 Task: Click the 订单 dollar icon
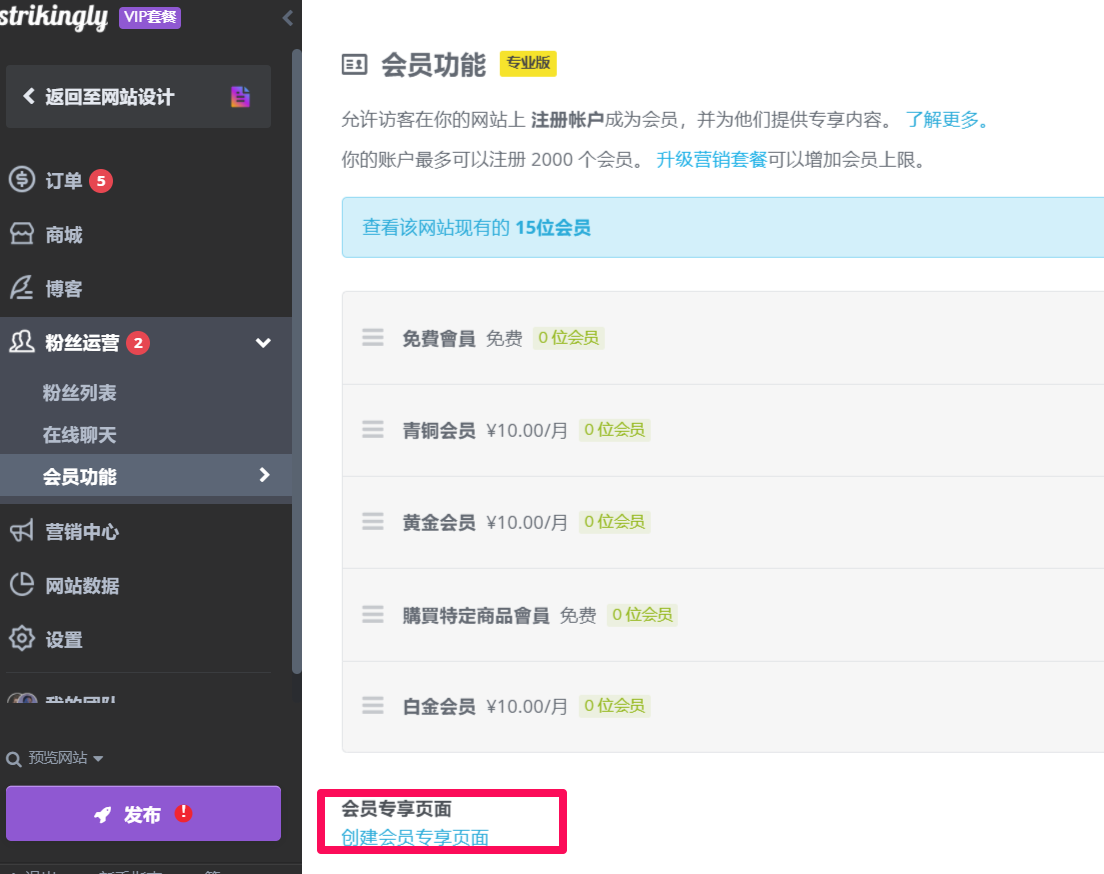22,180
